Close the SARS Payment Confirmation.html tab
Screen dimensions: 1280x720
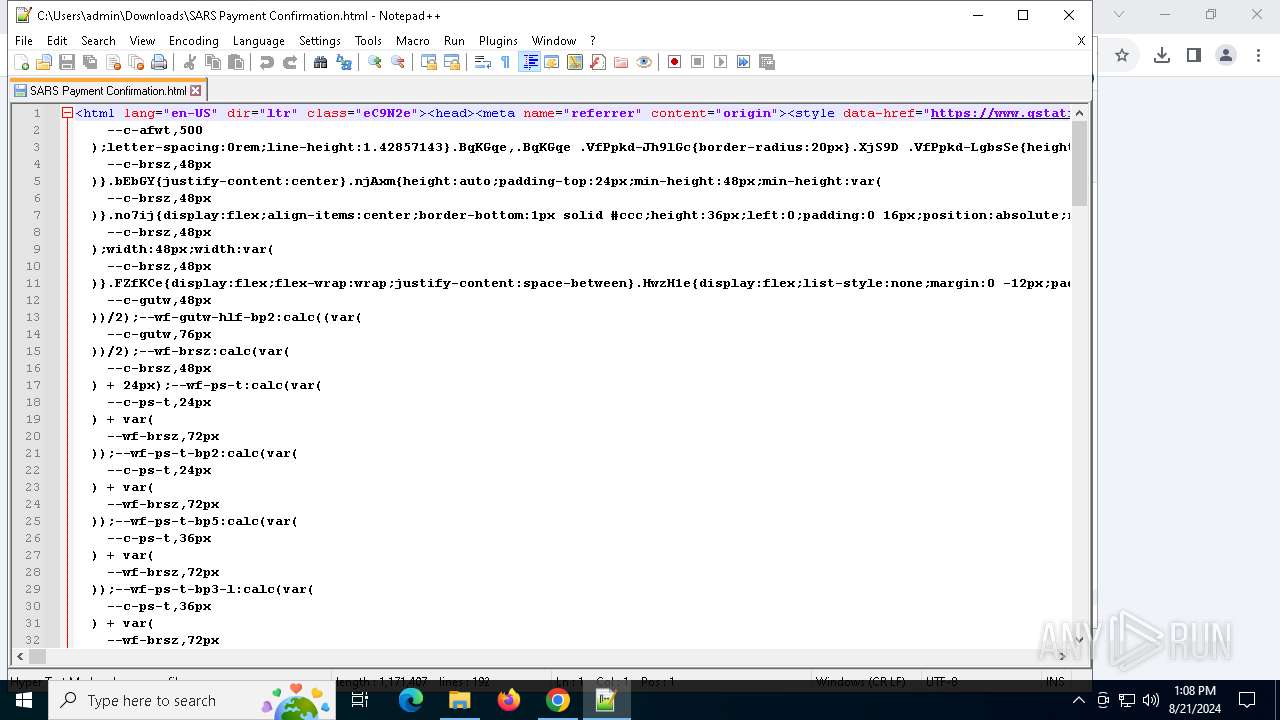(196, 90)
